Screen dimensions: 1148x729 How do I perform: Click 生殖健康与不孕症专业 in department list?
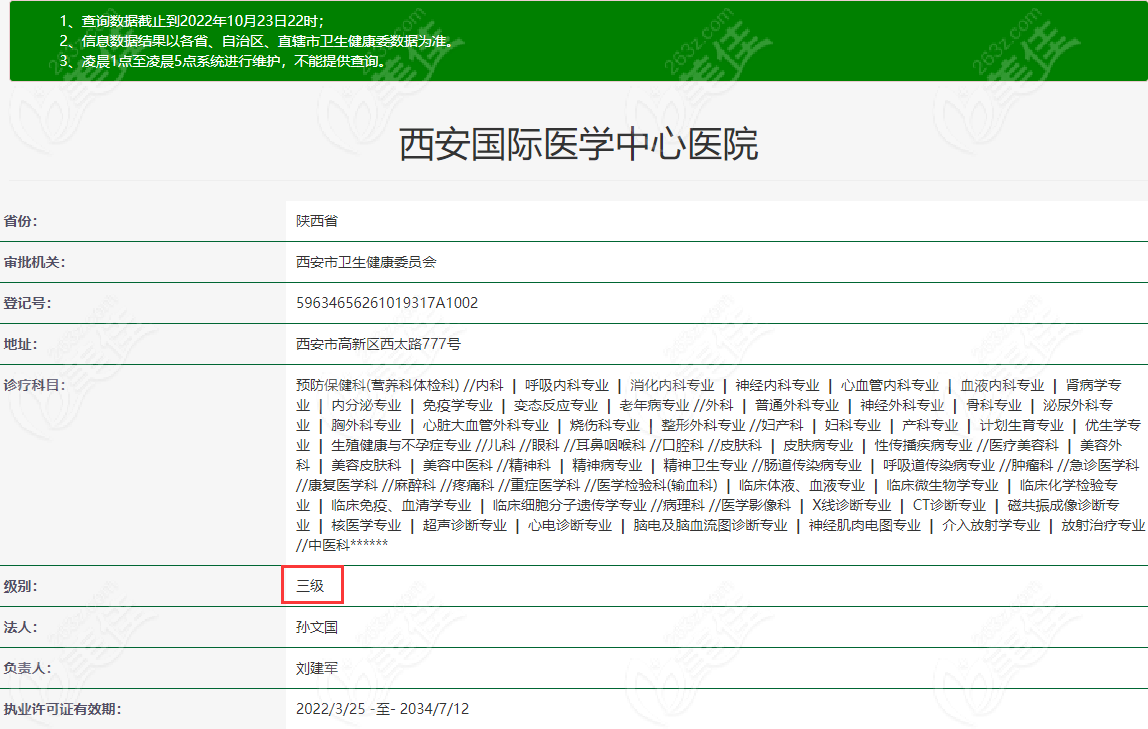[401, 445]
